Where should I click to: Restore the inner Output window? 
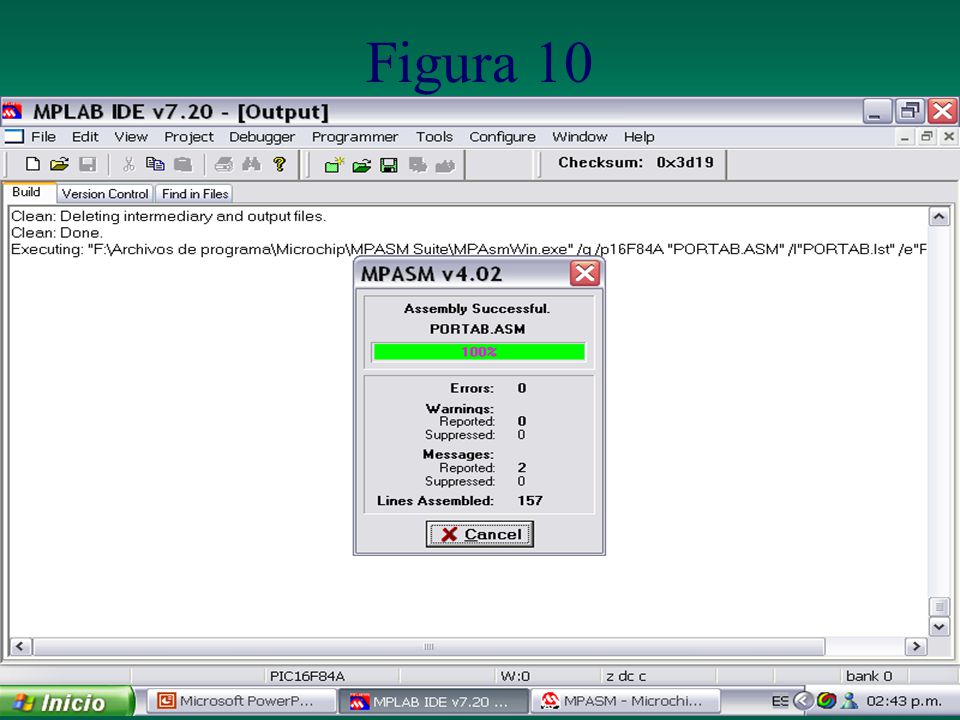coord(927,137)
